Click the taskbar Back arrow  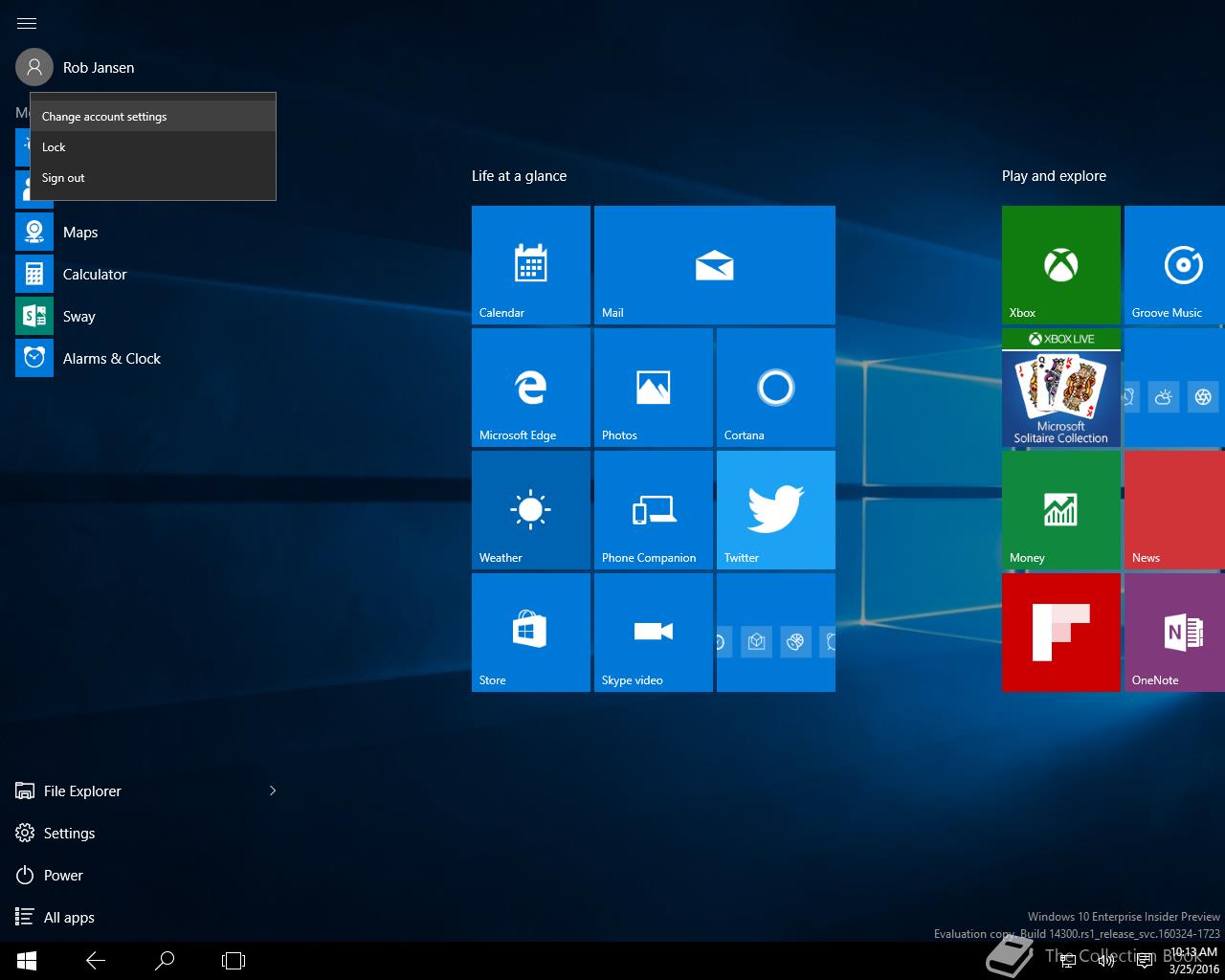pyautogui.click(x=96, y=961)
